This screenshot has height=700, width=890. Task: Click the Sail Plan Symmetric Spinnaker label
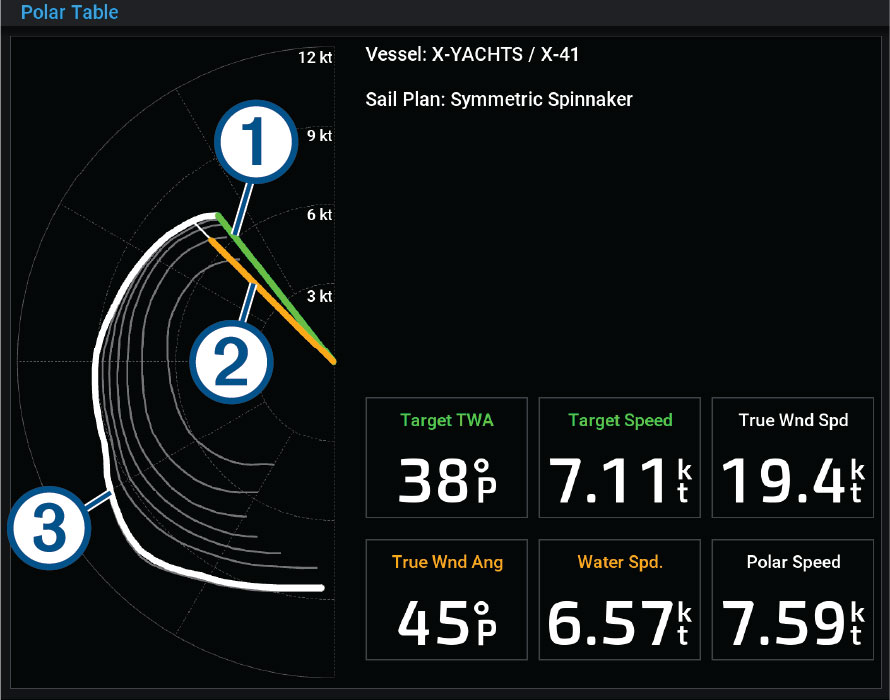[500, 99]
